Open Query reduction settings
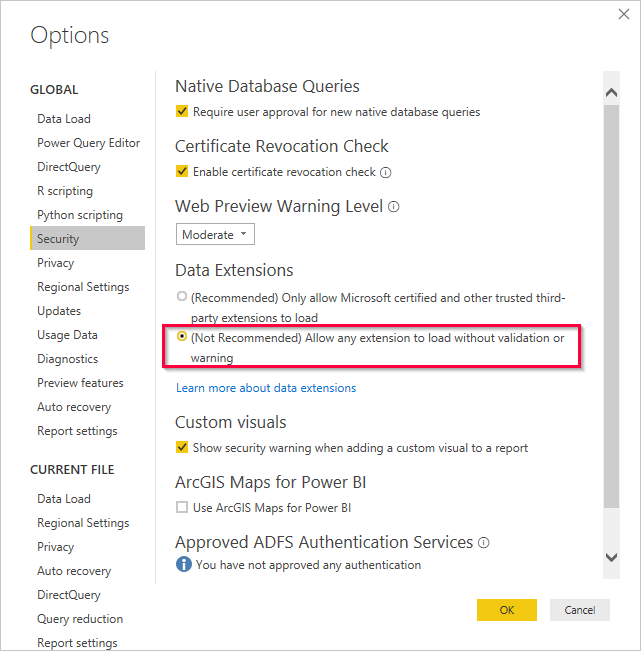 80,619
